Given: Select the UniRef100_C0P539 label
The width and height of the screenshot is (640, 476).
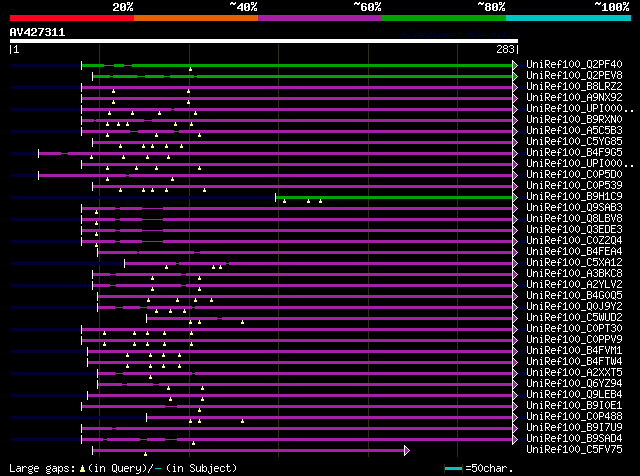Looking at the screenshot, I should (x=574, y=185).
